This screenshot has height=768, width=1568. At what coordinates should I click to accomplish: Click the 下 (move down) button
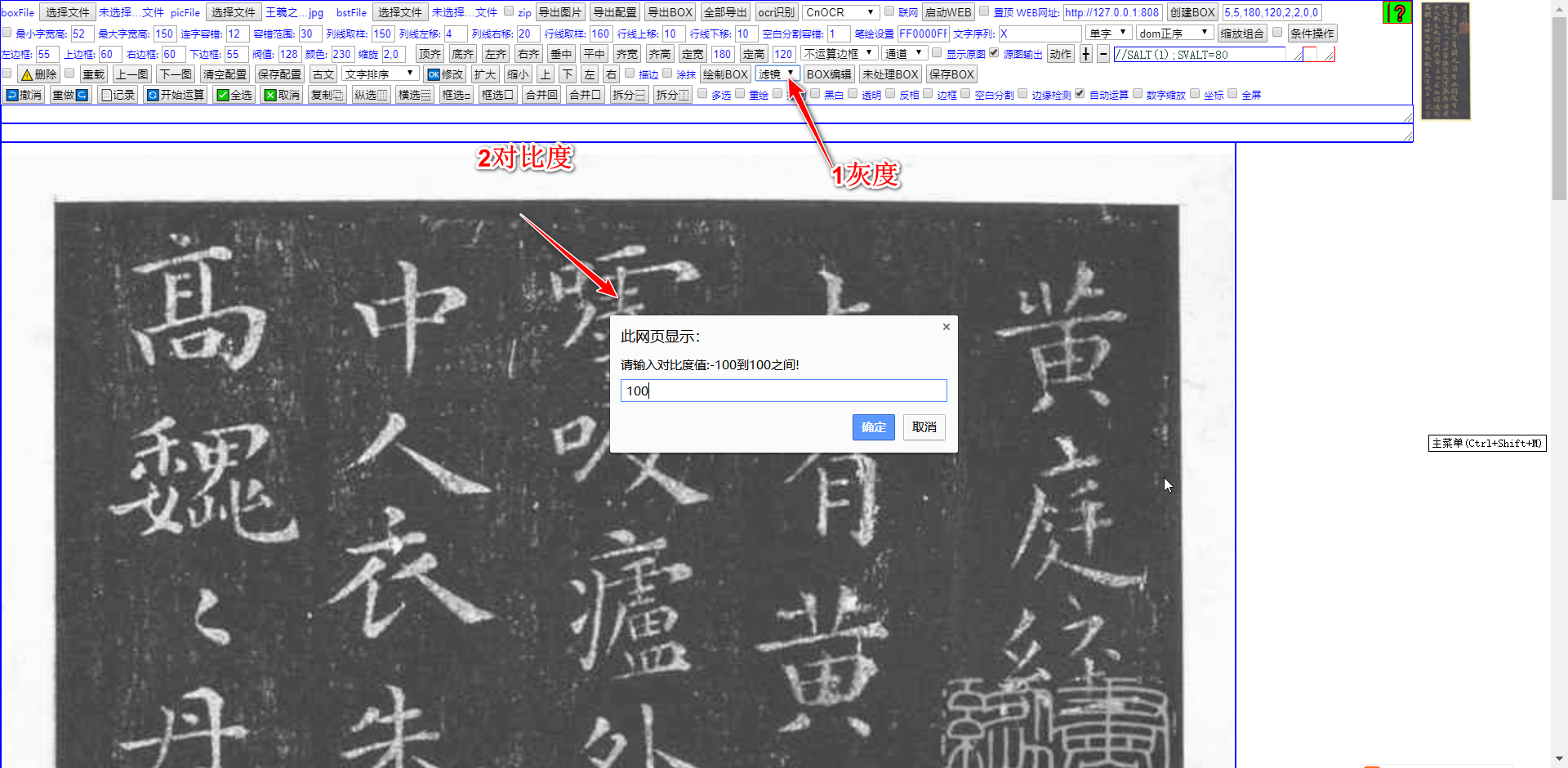[568, 74]
